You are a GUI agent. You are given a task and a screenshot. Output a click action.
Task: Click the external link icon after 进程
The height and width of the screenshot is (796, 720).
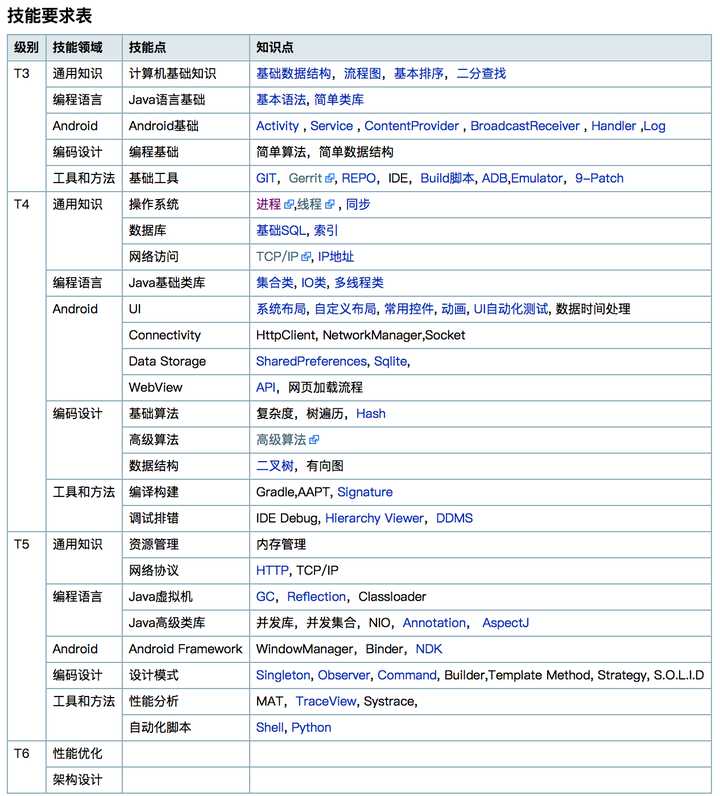tap(289, 205)
